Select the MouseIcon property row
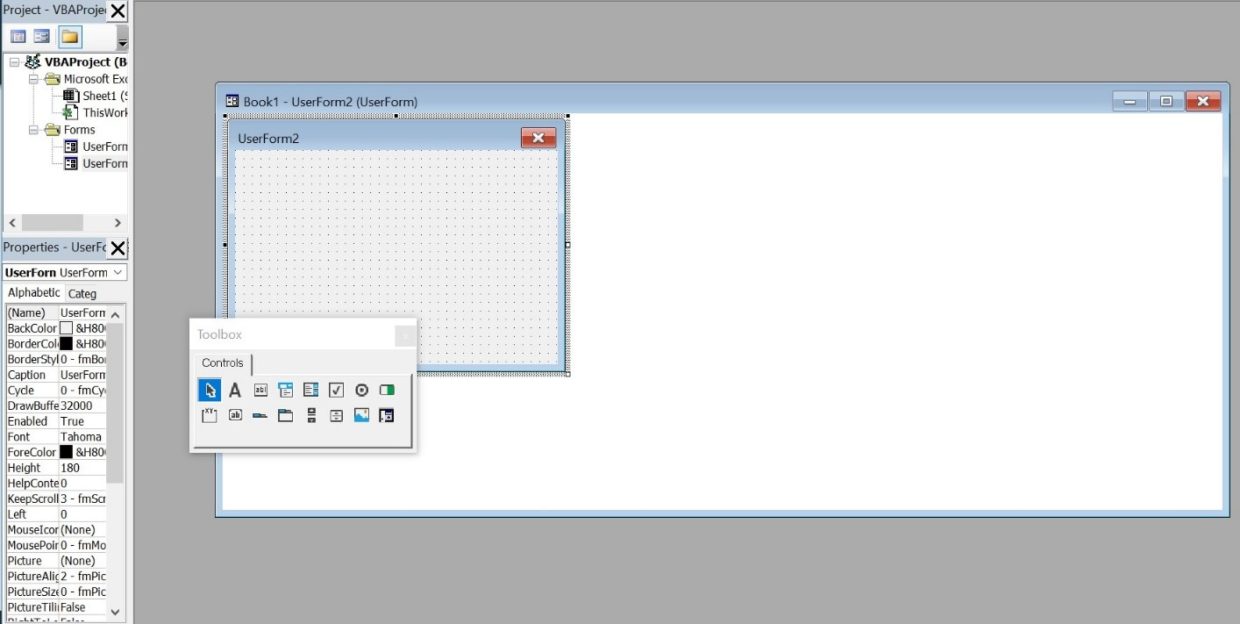The height and width of the screenshot is (624, 1240). [x=56, y=529]
